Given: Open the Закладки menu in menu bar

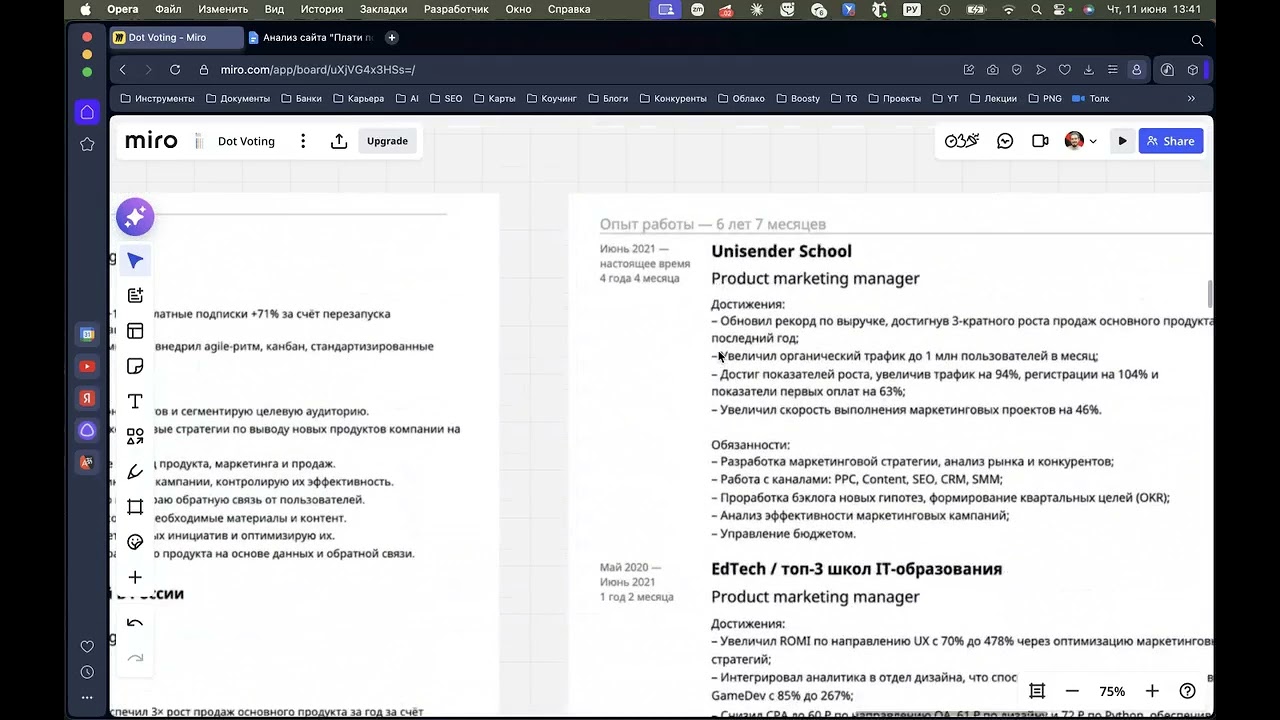Looking at the screenshot, I should coord(383,9).
